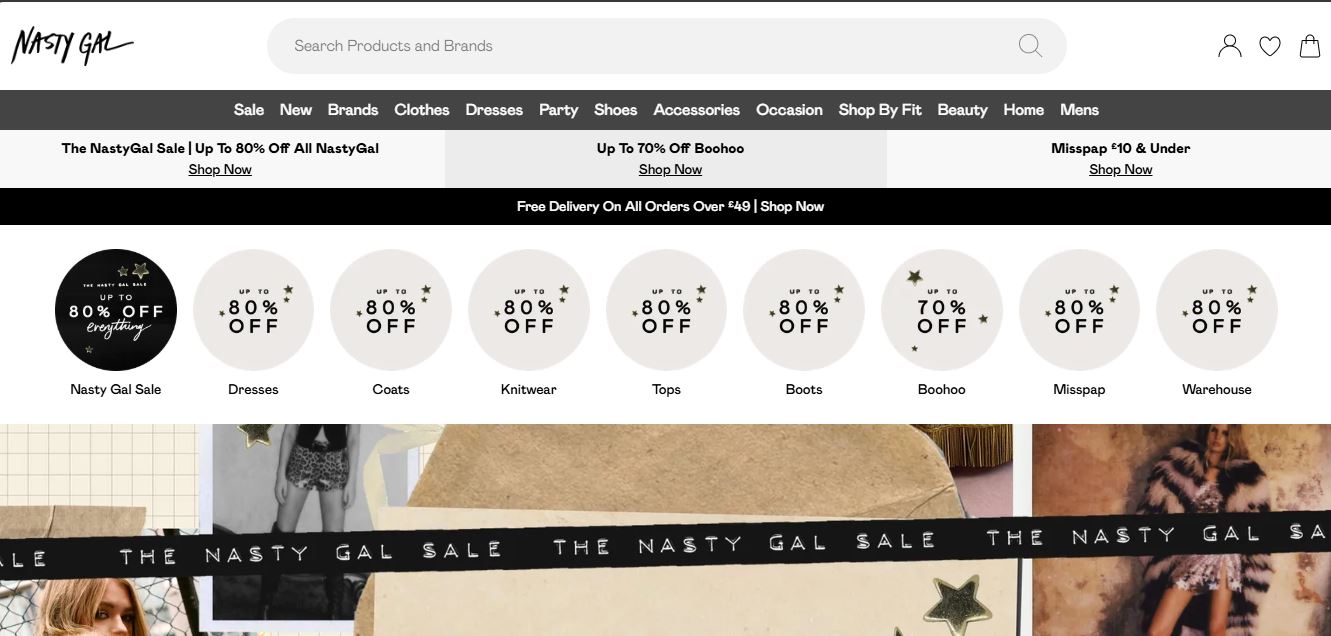The image size is (1331, 636).
Task: Open the Misspap sale circle badge
Action: pyautogui.click(x=1079, y=310)
